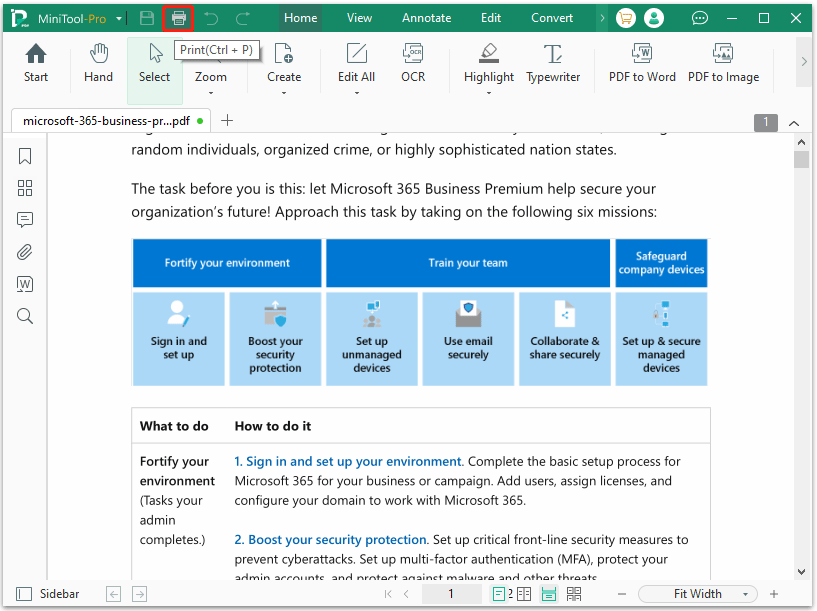Jump to the first page

click(388, 594)
